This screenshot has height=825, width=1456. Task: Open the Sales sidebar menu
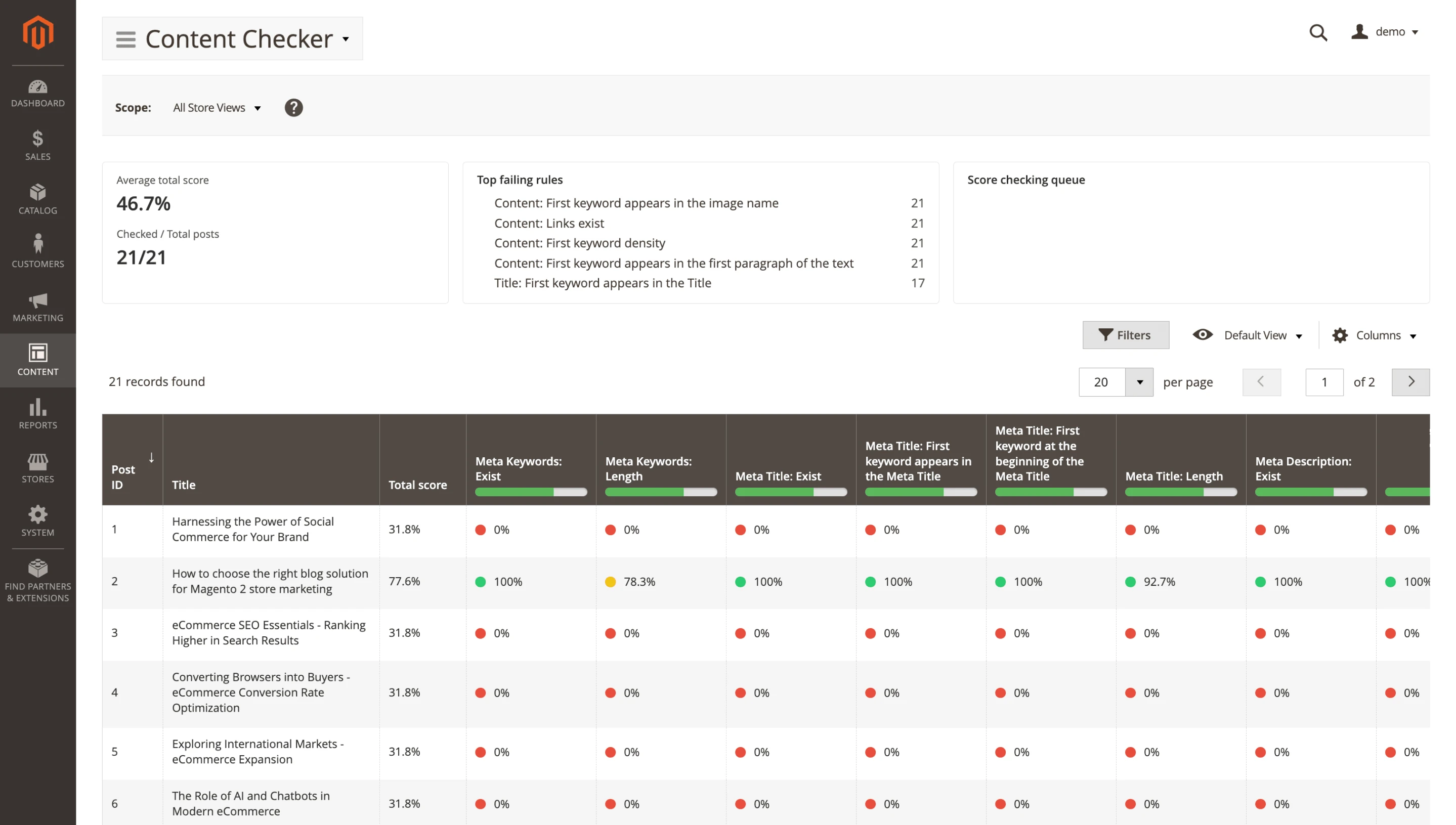(38, 145)
